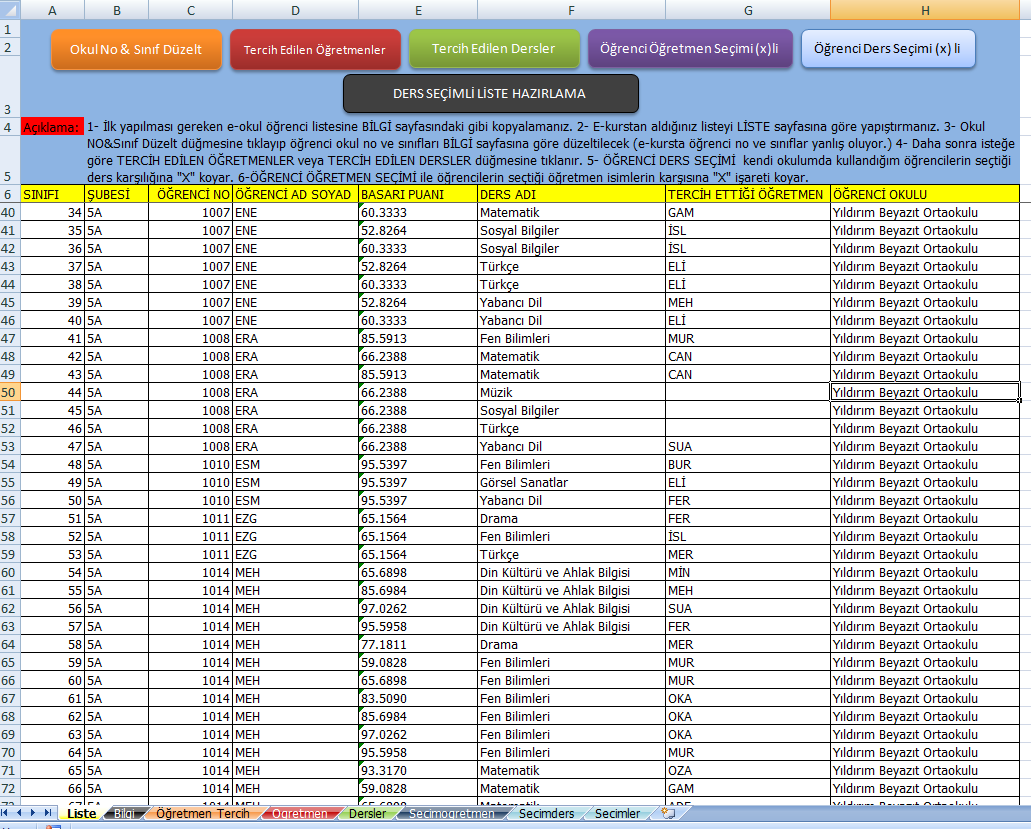
Task: Click the ŞUBESİ header cell
Action: pos(116,194)
